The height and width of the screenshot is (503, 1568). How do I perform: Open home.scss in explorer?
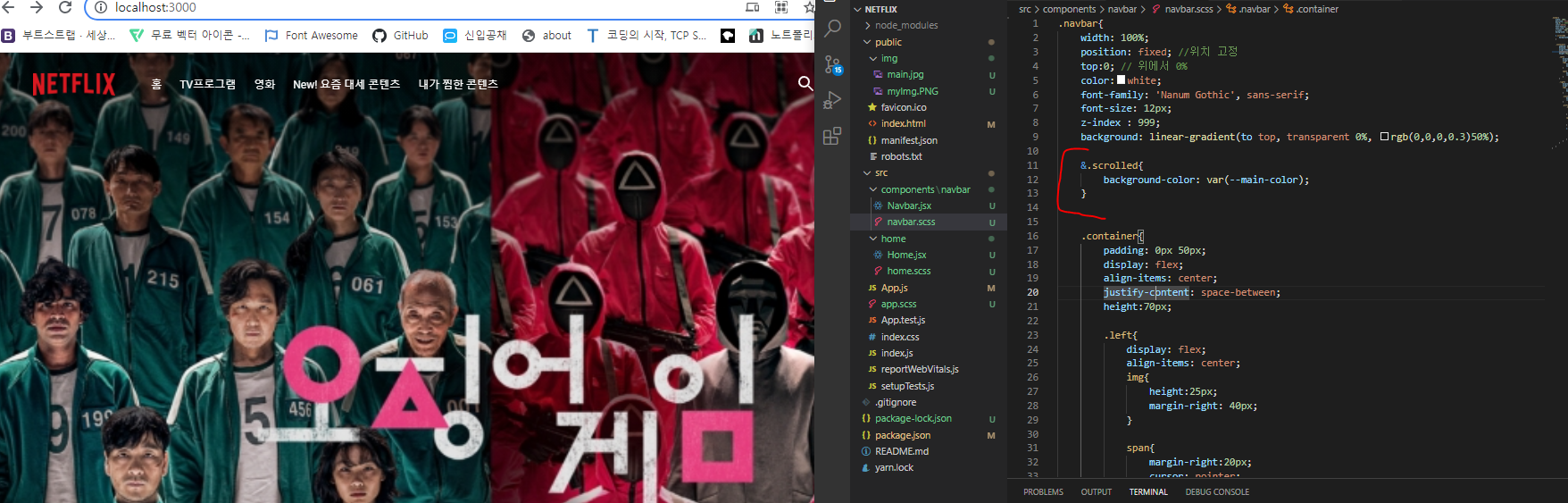909,271
